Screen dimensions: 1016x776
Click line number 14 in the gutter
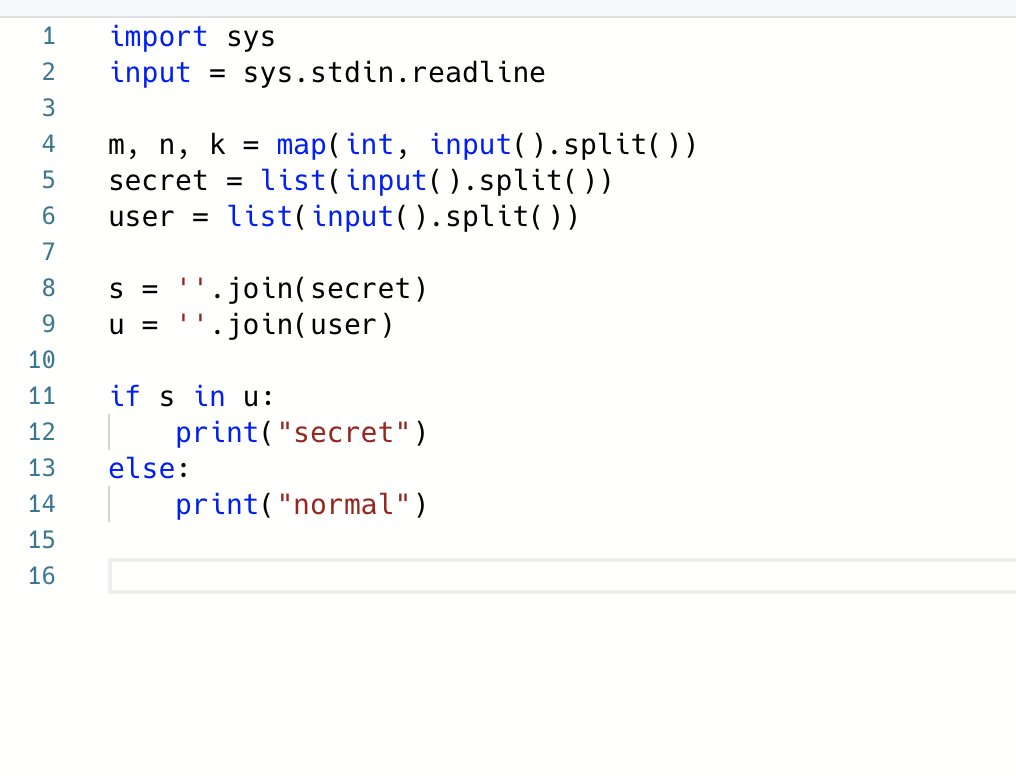click(x=42, y=504)
